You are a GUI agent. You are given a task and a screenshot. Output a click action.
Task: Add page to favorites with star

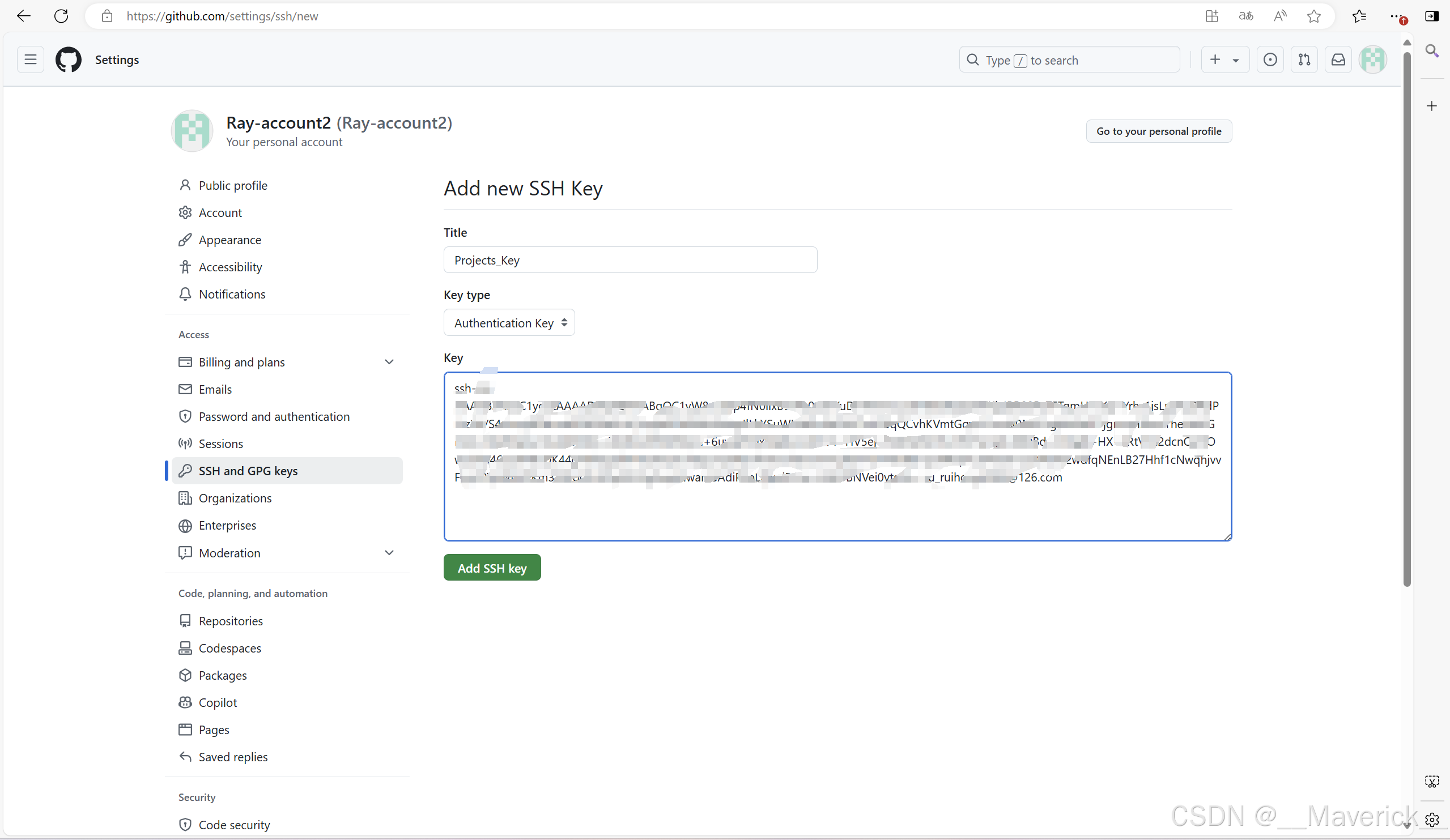coord(1313,16)
